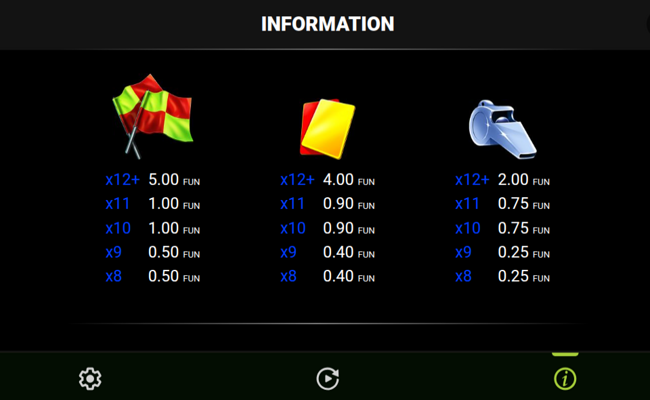Click the x8 label under the cards

[x=289, y=276]
